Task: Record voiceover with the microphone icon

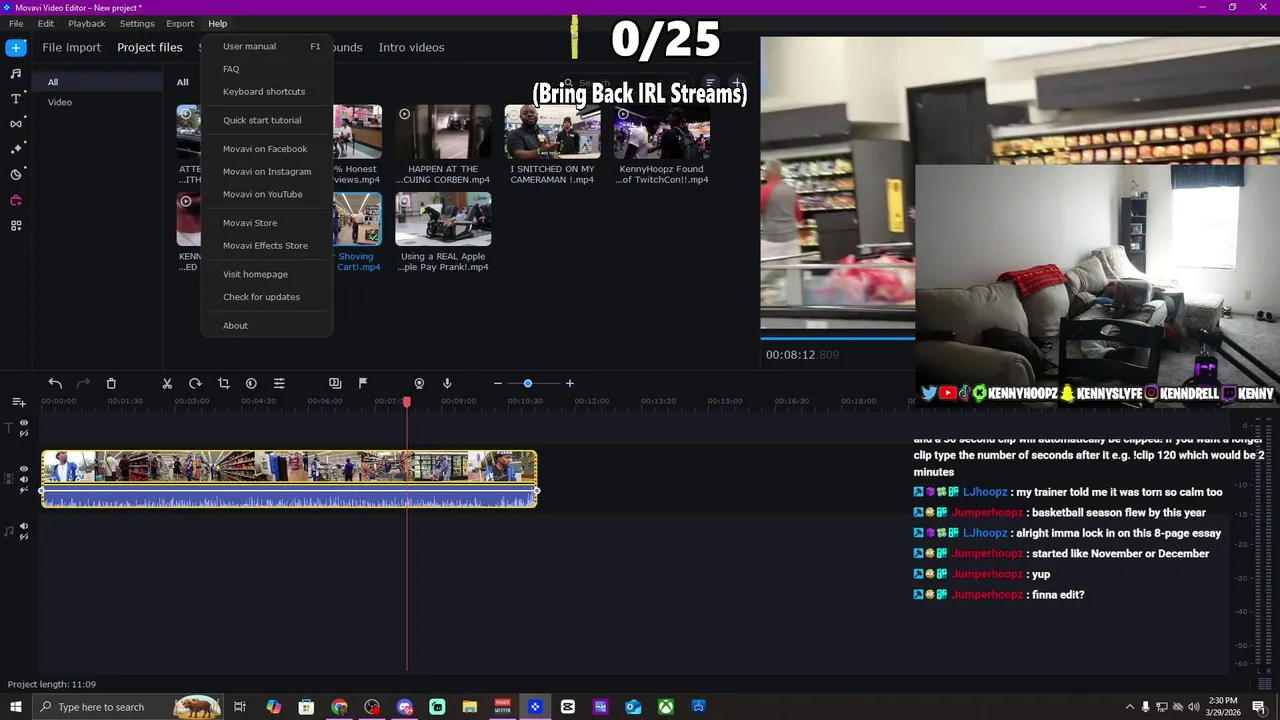Action: (x=447, y=383)
